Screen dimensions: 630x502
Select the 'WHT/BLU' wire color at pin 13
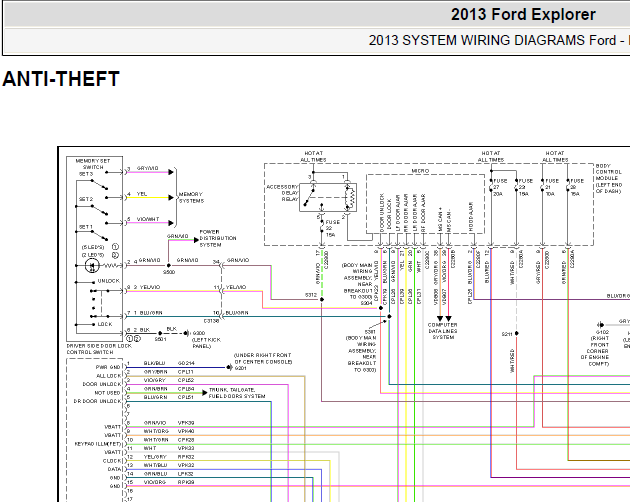pyautogui.click(x=155, y=465)
